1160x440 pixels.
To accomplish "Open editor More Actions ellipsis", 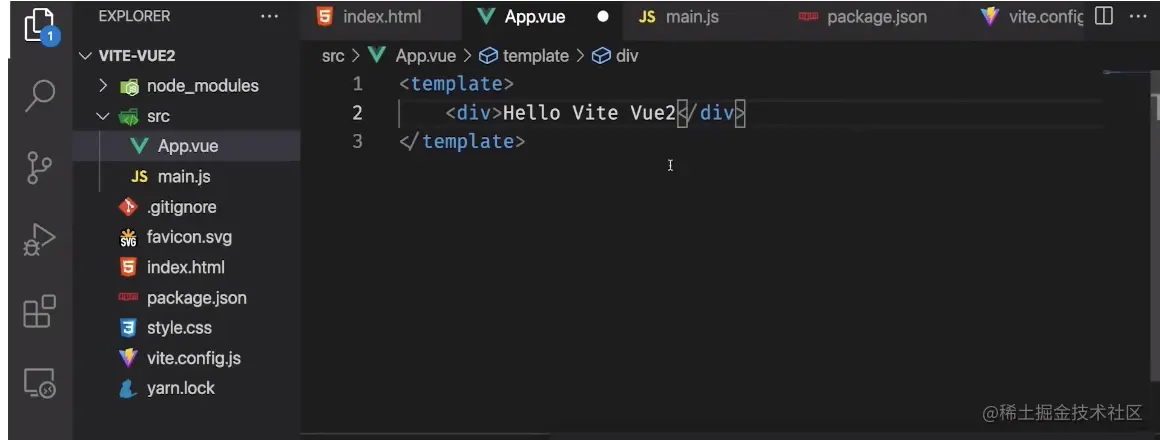I will coord(1138,17).
